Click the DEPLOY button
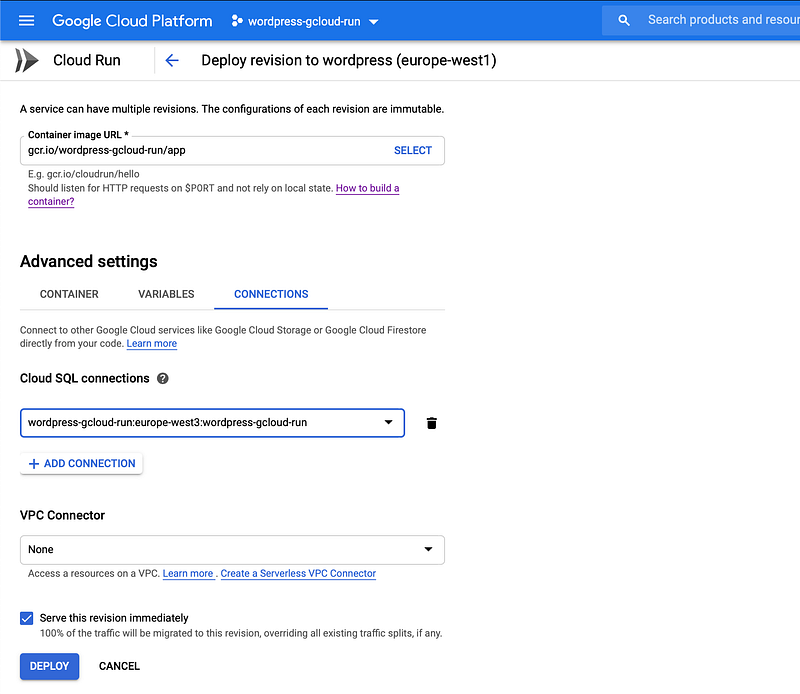800x694 pixels. point(49,666)
